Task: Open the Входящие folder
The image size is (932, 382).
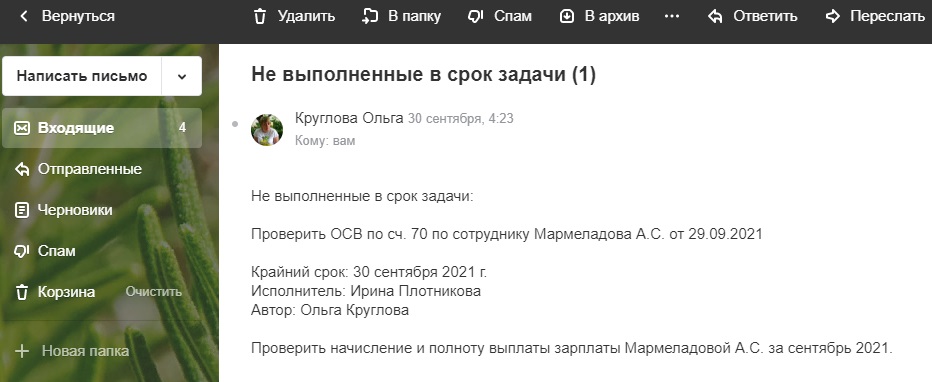Action: [102, 128]
